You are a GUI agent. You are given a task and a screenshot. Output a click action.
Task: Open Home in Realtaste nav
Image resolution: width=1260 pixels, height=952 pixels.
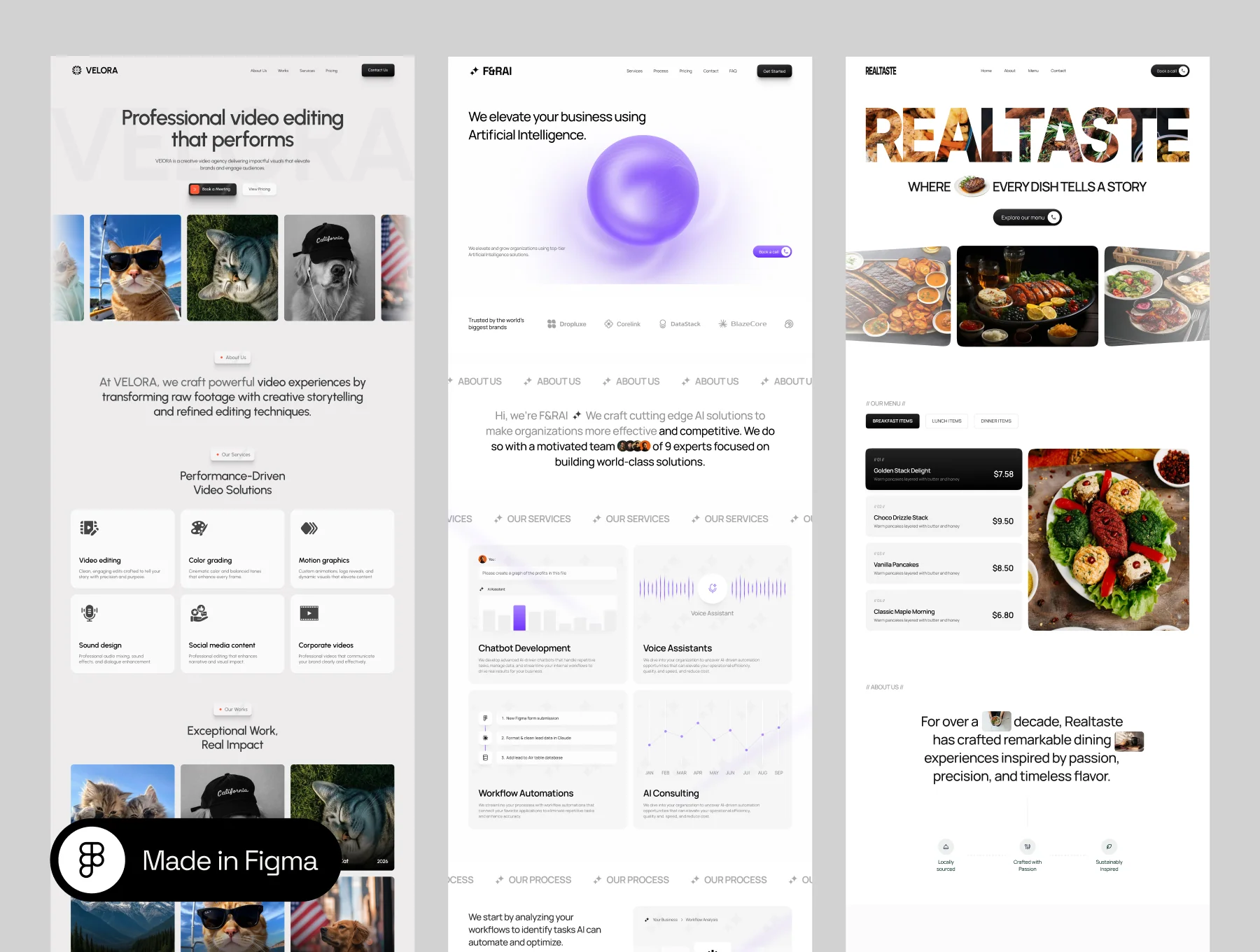pyautogui.click(x=986, y=71)
